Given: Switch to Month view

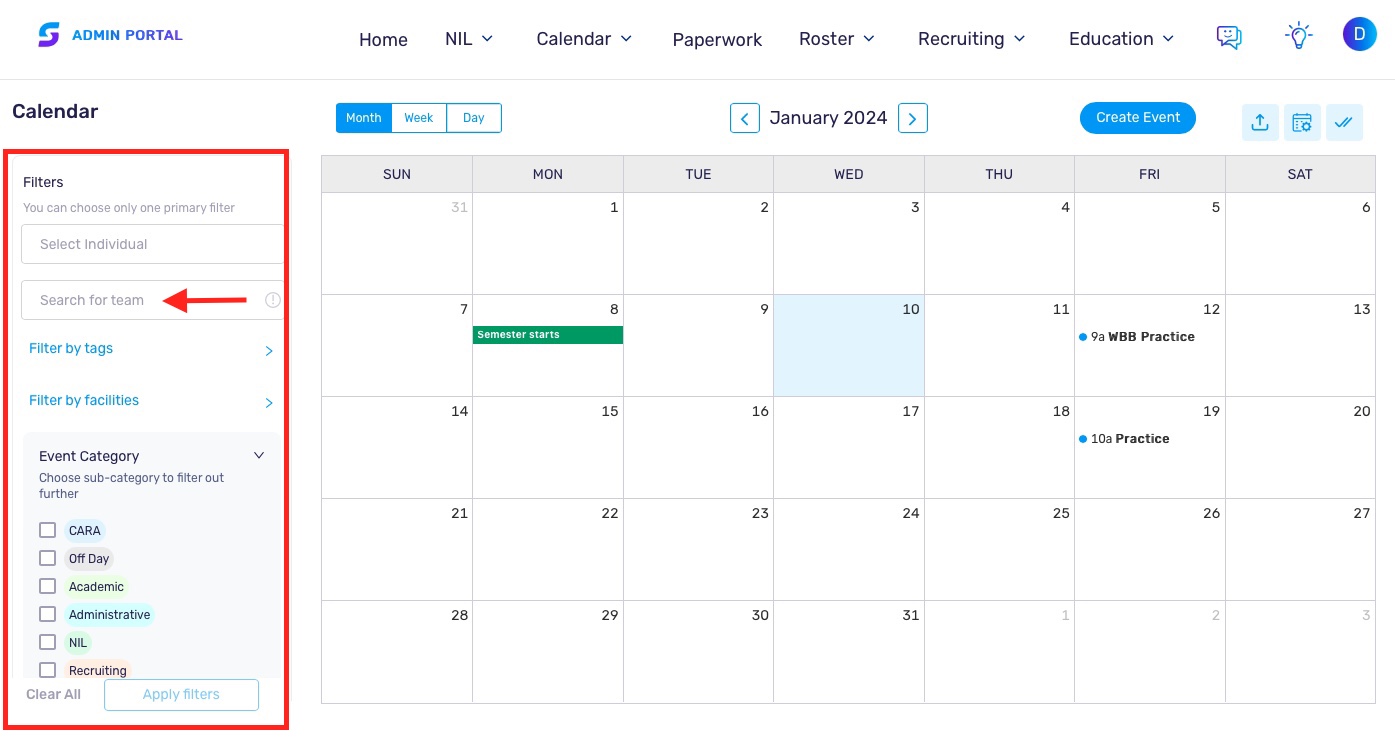Looking at the screenshot, I should [364, 118].
